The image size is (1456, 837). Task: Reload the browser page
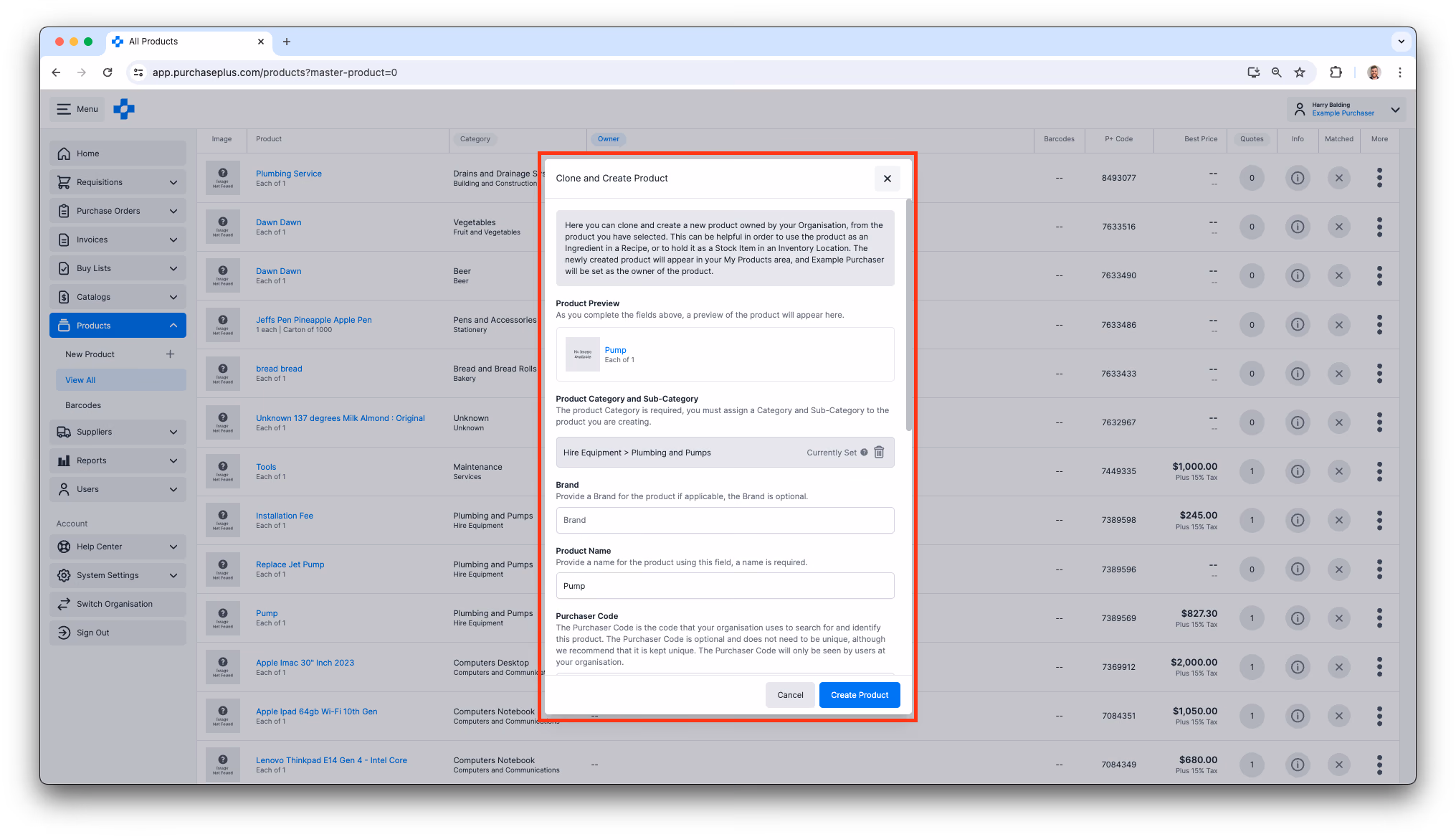pyautogui.click(x=108, y=72)
